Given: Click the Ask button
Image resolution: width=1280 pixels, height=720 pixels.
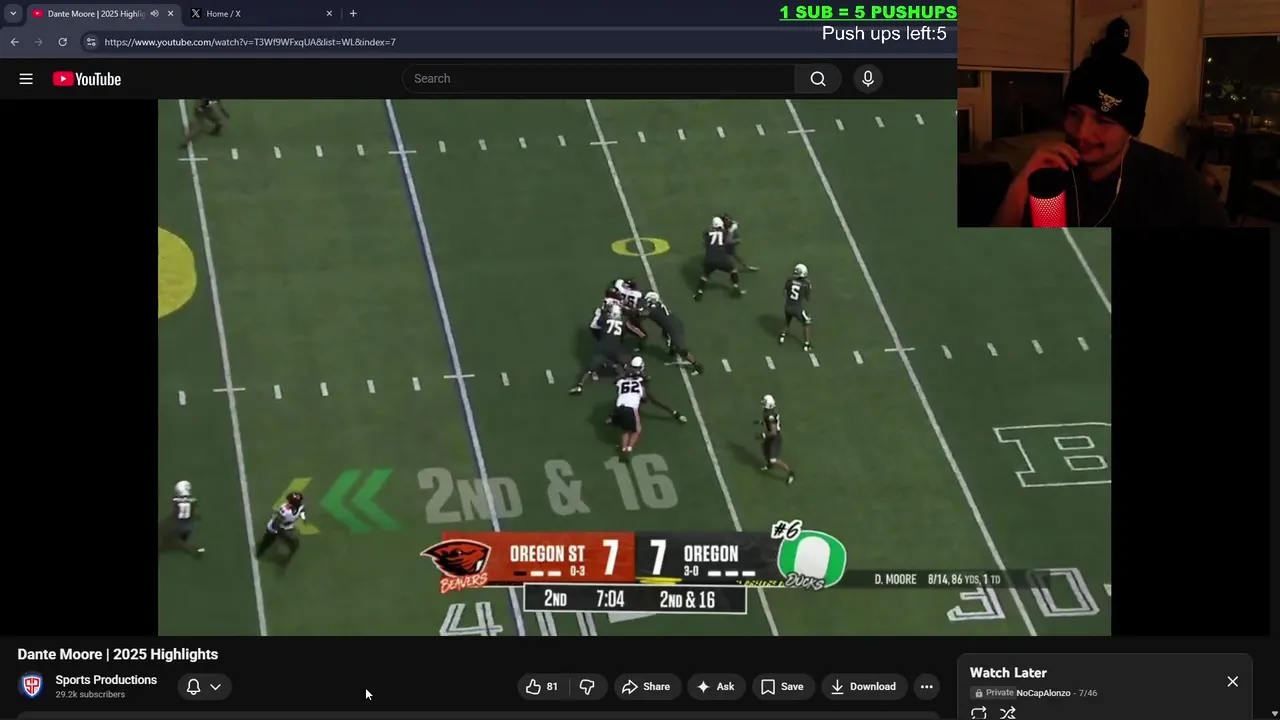Looking at the screenshot, I should pos(716,686).
